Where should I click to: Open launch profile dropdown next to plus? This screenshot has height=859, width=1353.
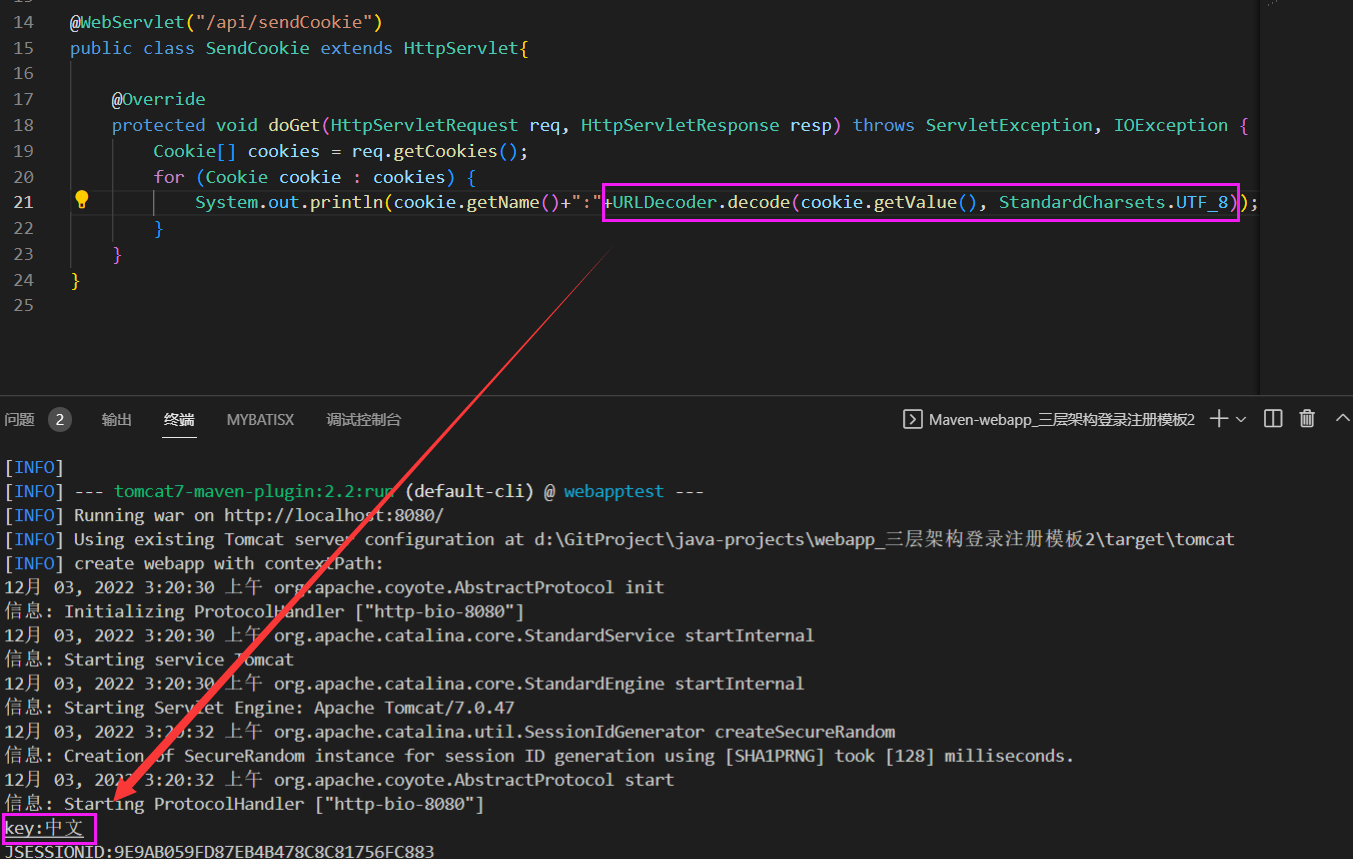point(1241,420)
